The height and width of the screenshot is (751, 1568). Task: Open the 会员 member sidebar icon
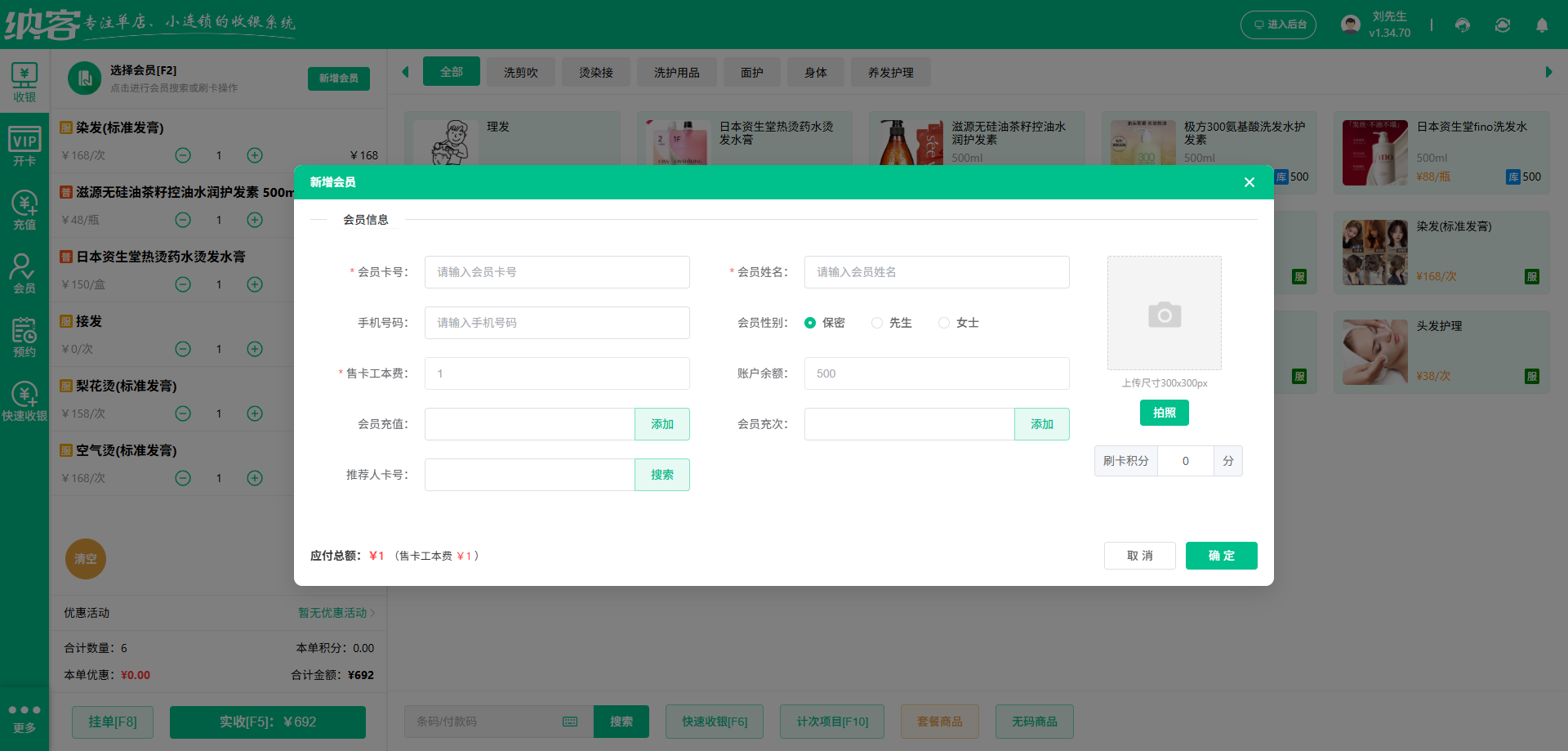point(24,274)
